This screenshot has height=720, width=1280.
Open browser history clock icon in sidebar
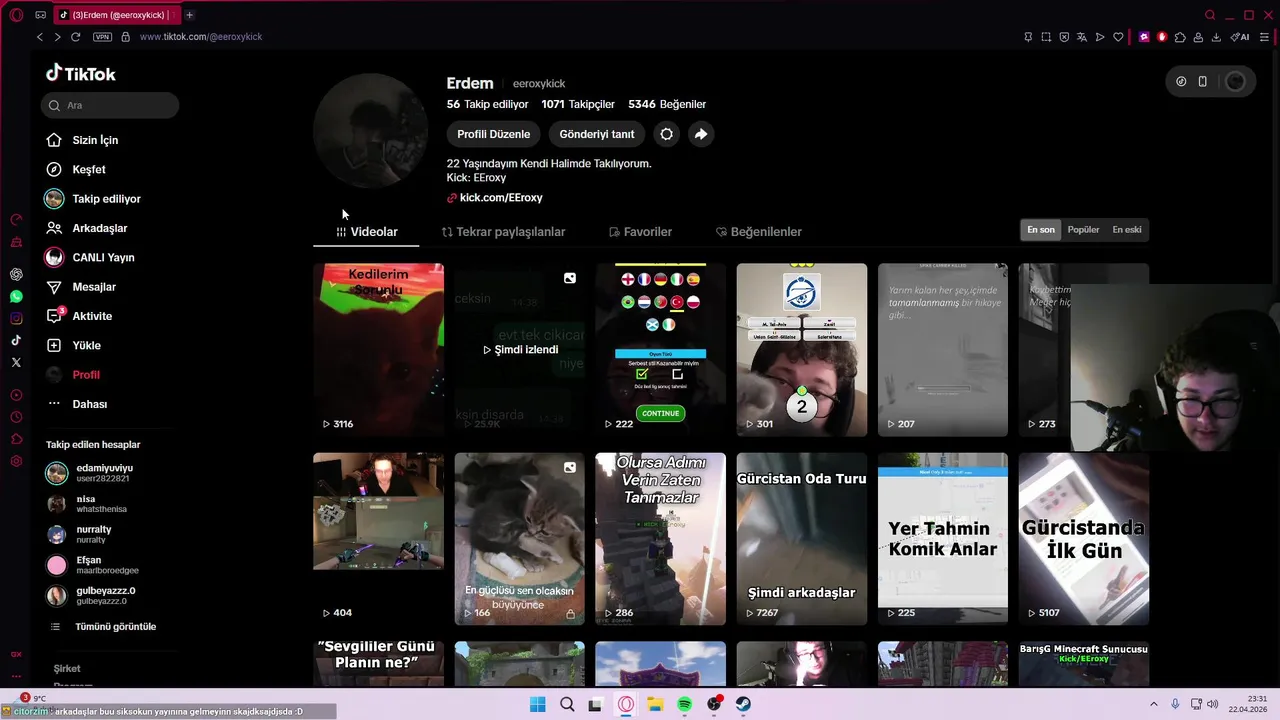[16, 417]
